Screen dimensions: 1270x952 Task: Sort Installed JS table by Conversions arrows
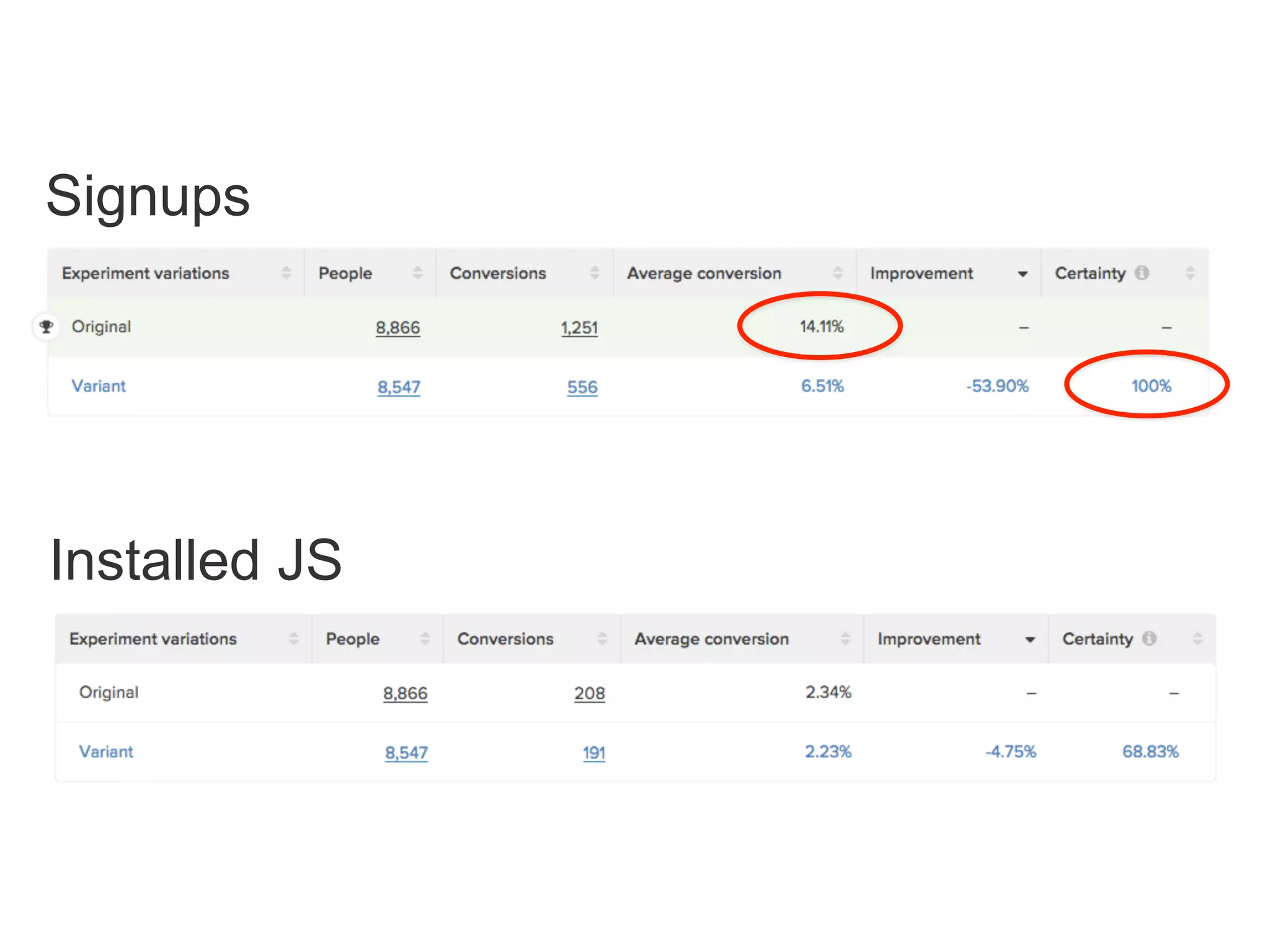tap(602, 638)
